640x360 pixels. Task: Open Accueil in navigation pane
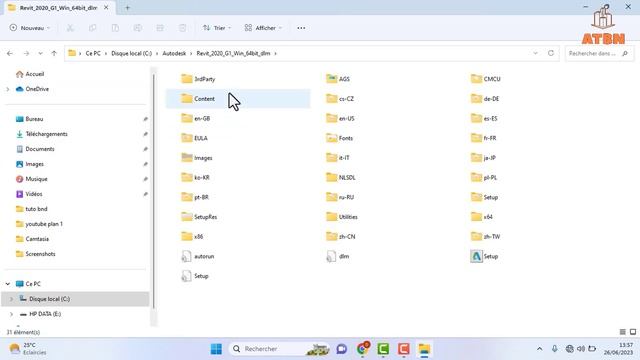[x=30, y=74]
